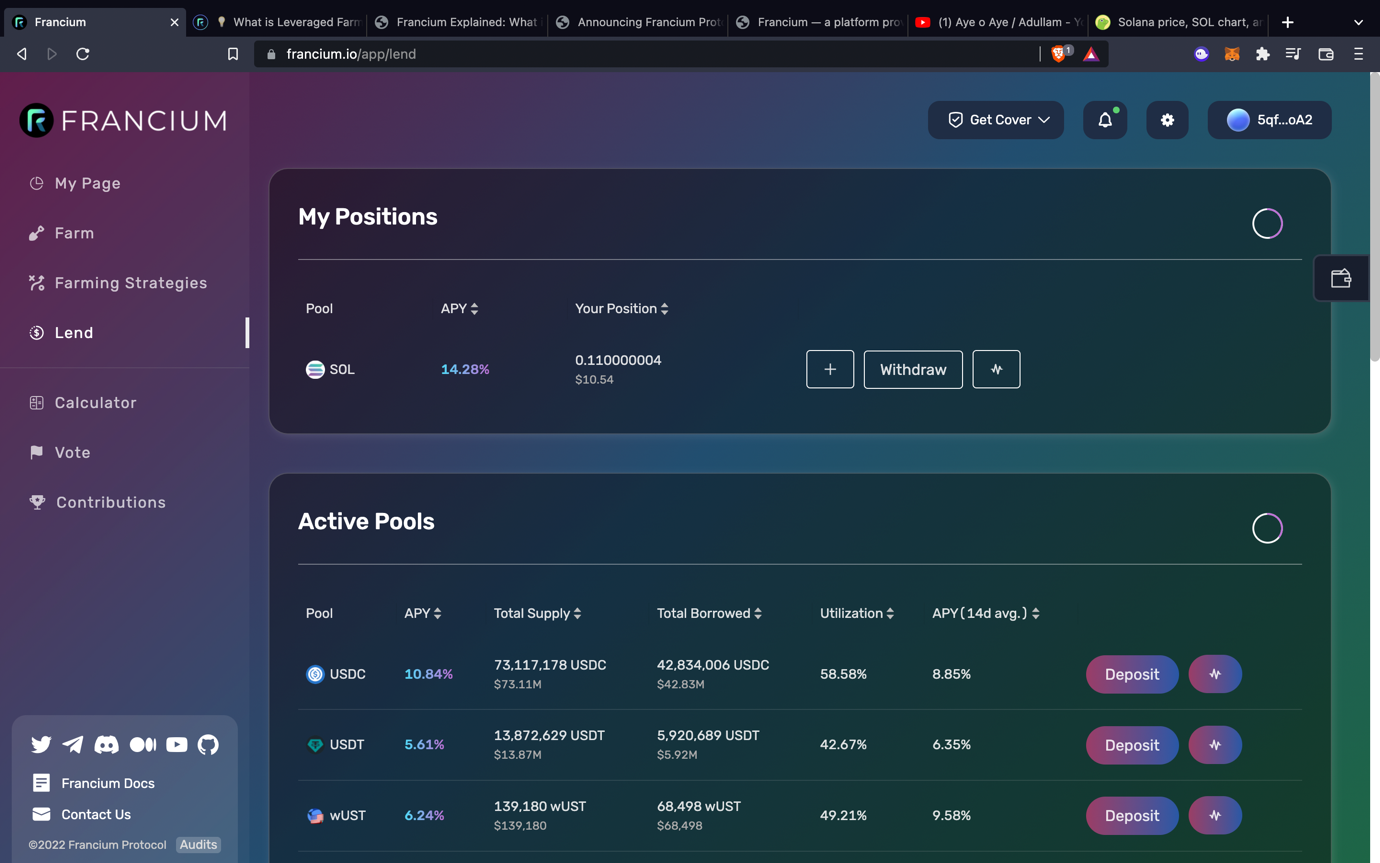This screenshot has width=1380, height=863.
Task: Click the page vertical scrollbar
Action: tap(1374, 216)
